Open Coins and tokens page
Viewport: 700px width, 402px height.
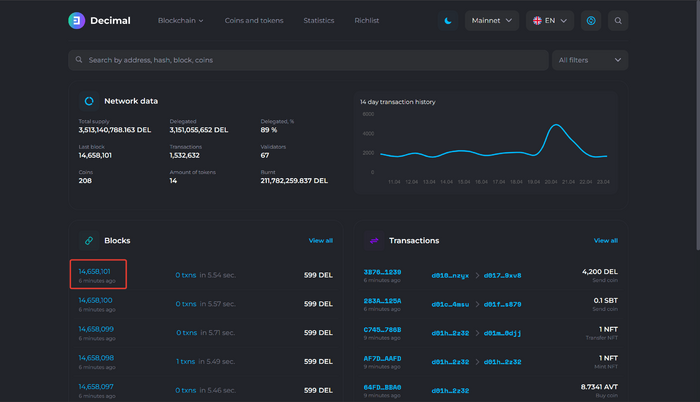[254, 21]
